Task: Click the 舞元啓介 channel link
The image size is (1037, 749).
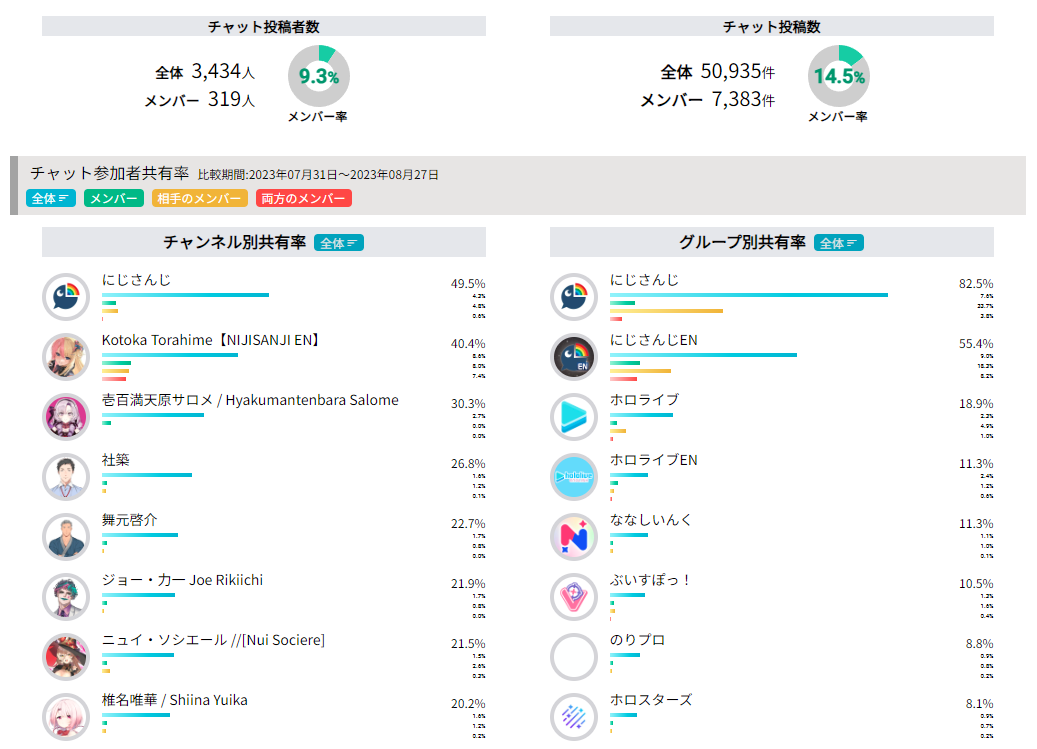Action: 130,520
